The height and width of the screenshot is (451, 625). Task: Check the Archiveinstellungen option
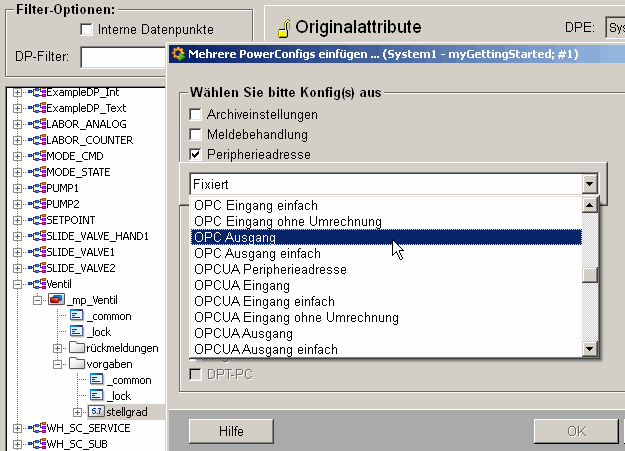pos(196,114)
